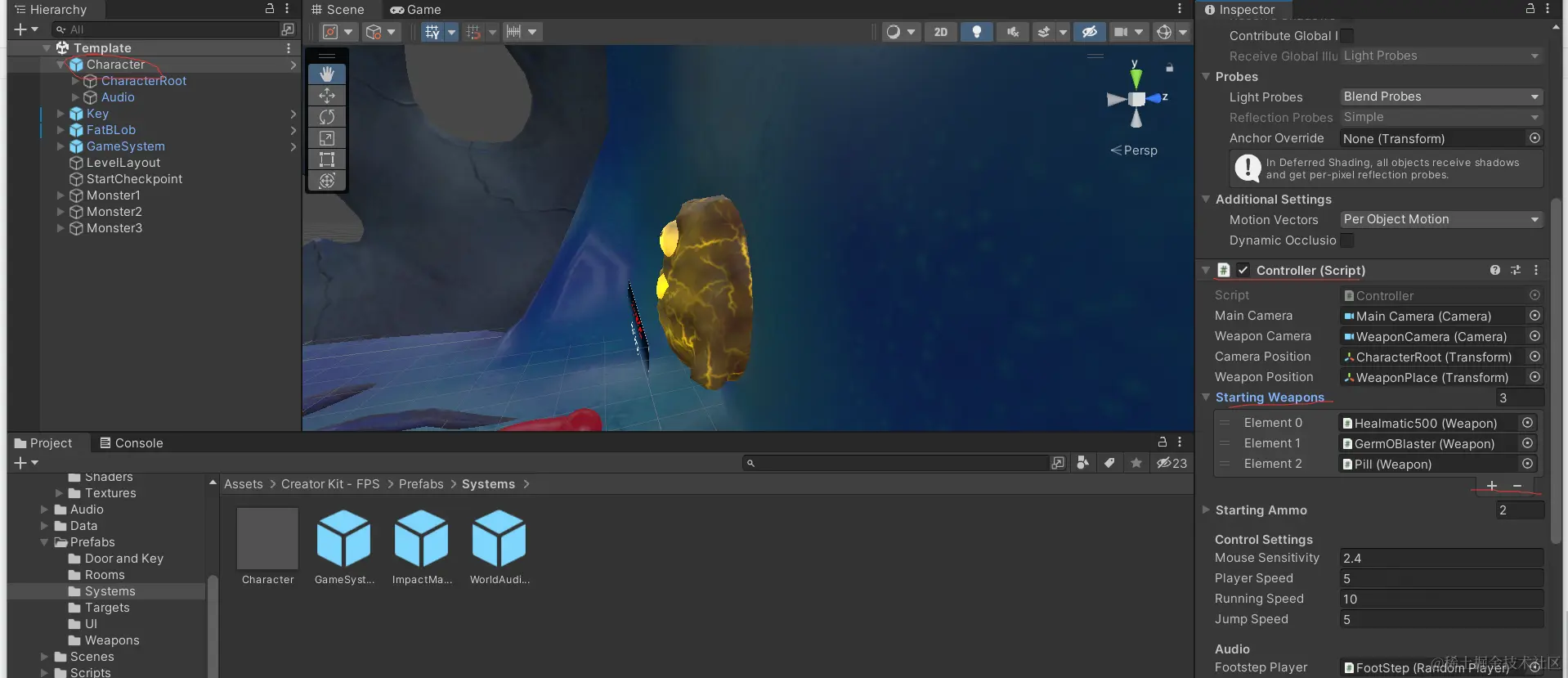Click the Mouse Sensitivity value field
This screenshot has width=1568, height=678.
(1441, 558)
